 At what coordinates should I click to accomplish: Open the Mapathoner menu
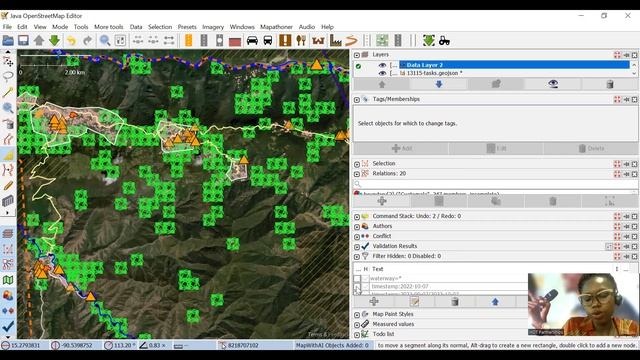276,27
